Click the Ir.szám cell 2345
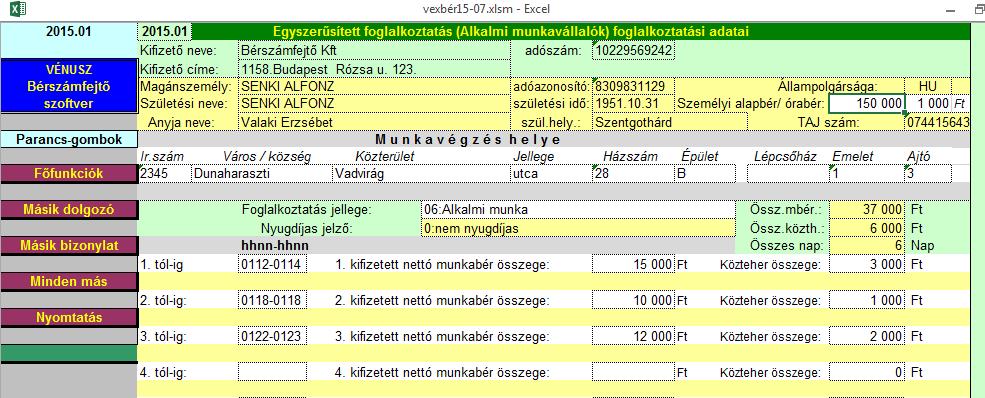Screen dimensions: 985x398 pos(164,173)
